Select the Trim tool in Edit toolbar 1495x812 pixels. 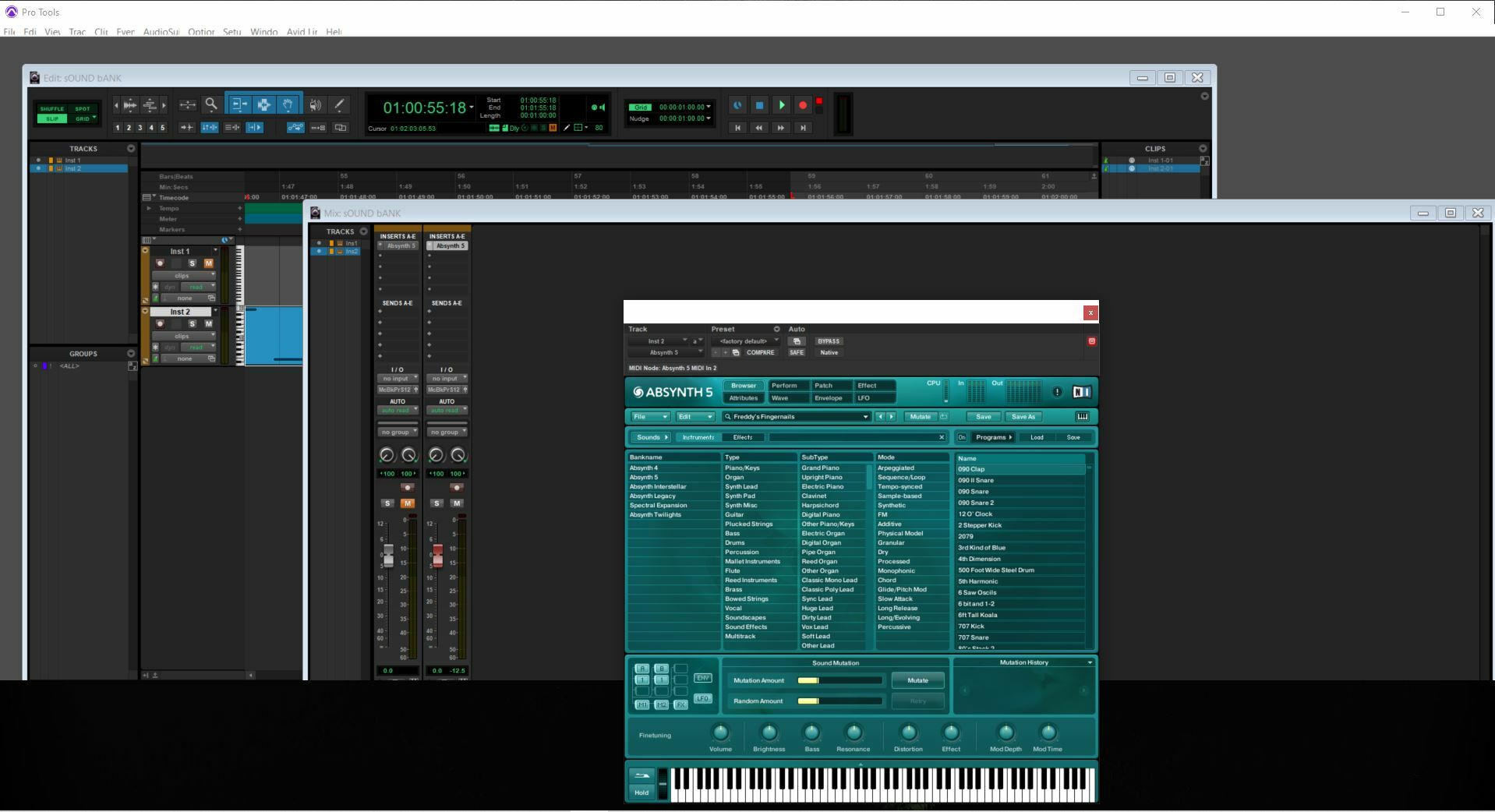239,104
